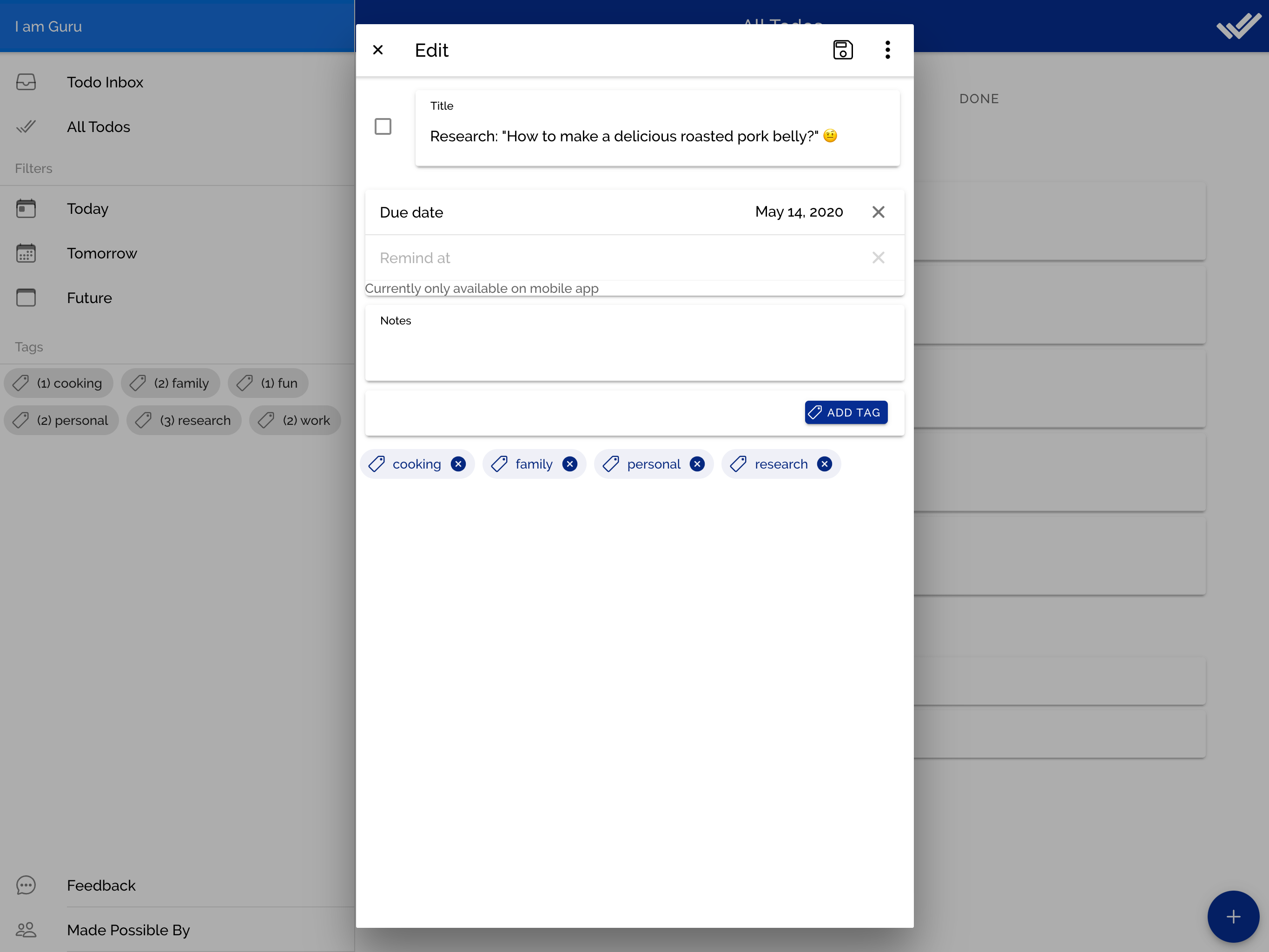Open Todo Inbox in sidebar
The height and width of the screenshot is (952, 1269).
[x=105, y=82]
